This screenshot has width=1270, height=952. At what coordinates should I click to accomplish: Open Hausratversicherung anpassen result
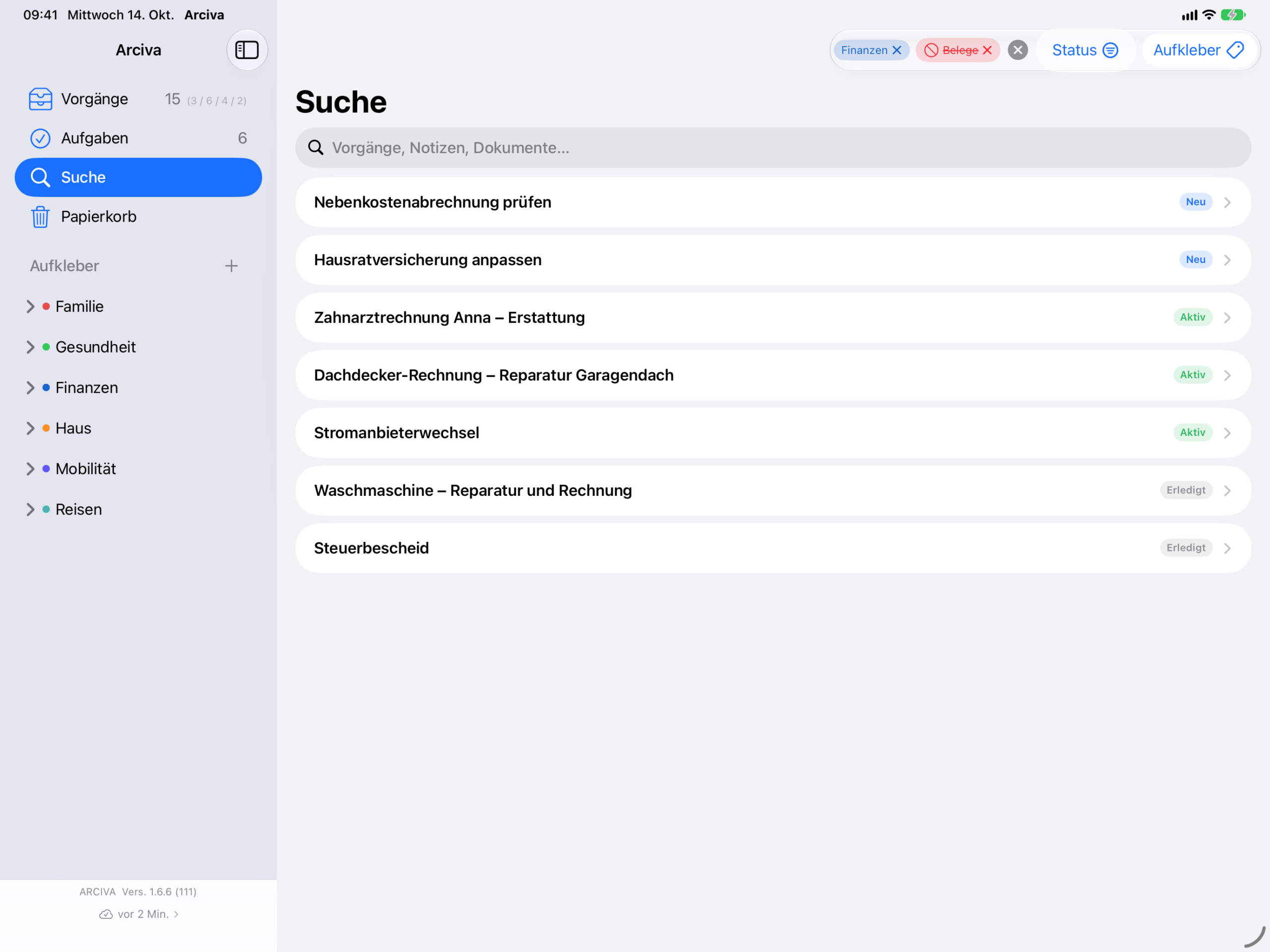pos(773,260)
